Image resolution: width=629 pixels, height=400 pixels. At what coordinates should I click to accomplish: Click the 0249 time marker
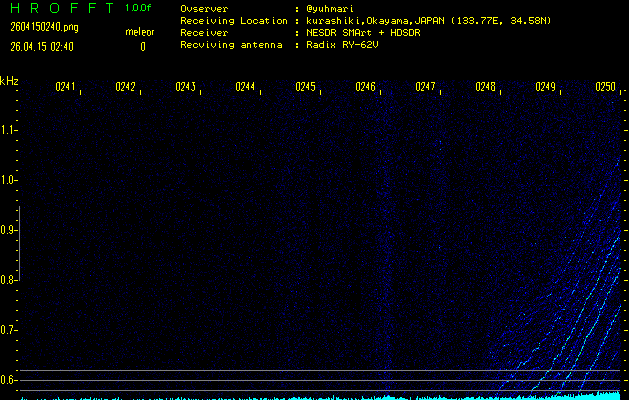coord(546,87)
